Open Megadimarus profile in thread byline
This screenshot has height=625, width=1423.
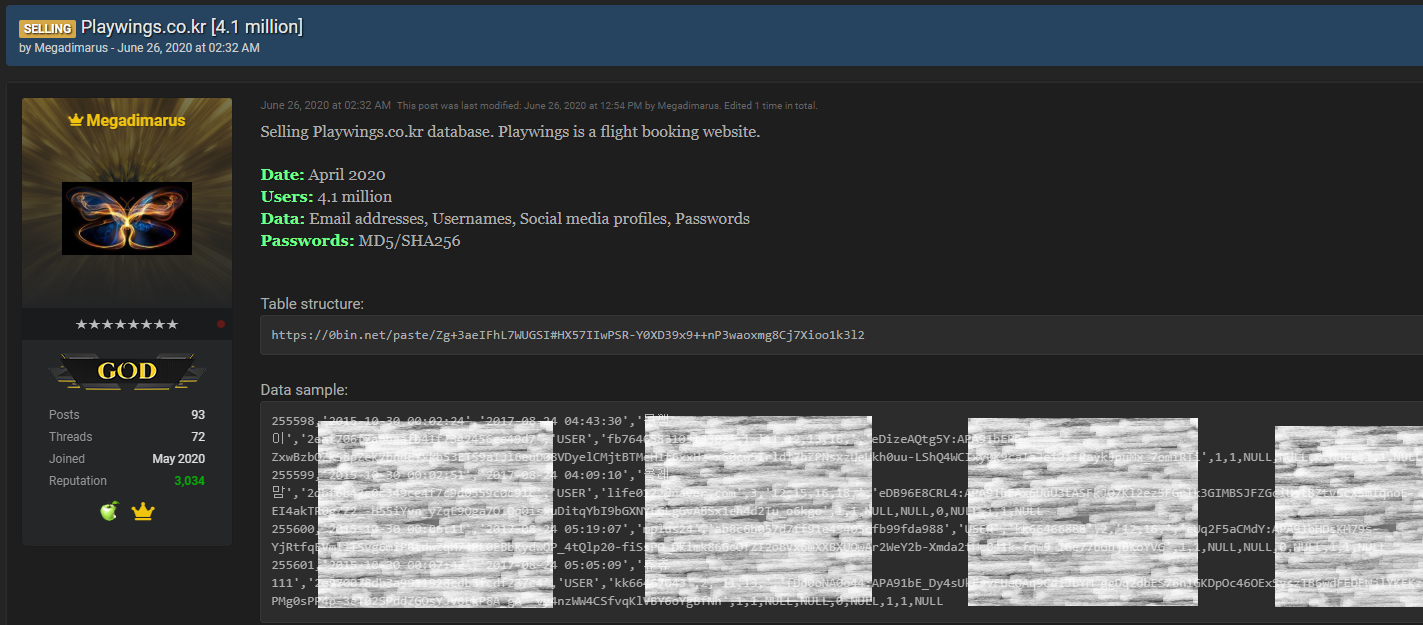pyautogui.click(x=71, y=48)
